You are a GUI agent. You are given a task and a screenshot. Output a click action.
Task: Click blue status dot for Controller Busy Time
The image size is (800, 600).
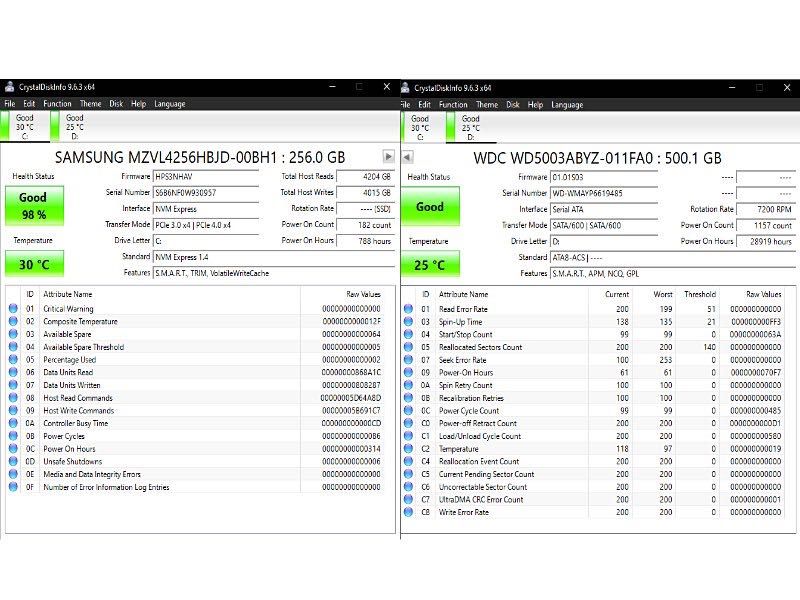click(13, 423)
